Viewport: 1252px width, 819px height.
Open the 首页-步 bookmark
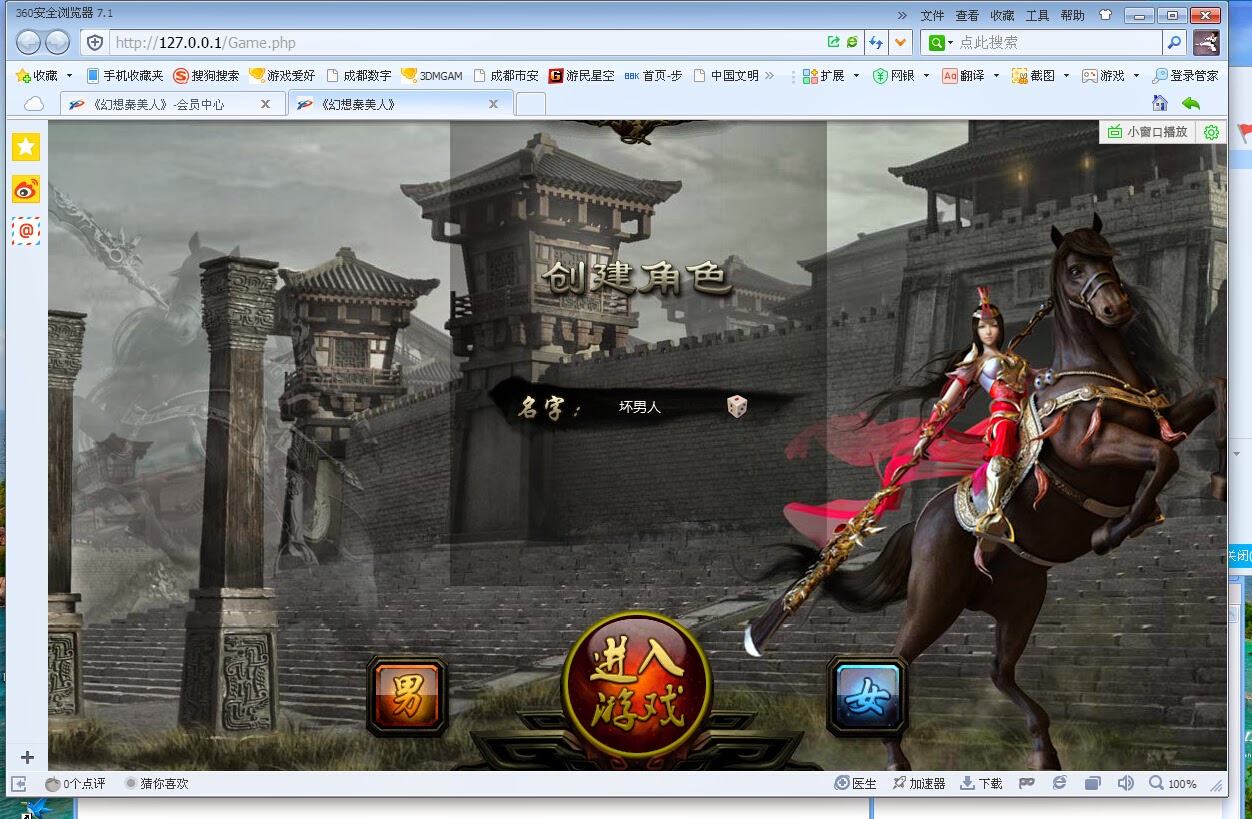click(653, 75)
